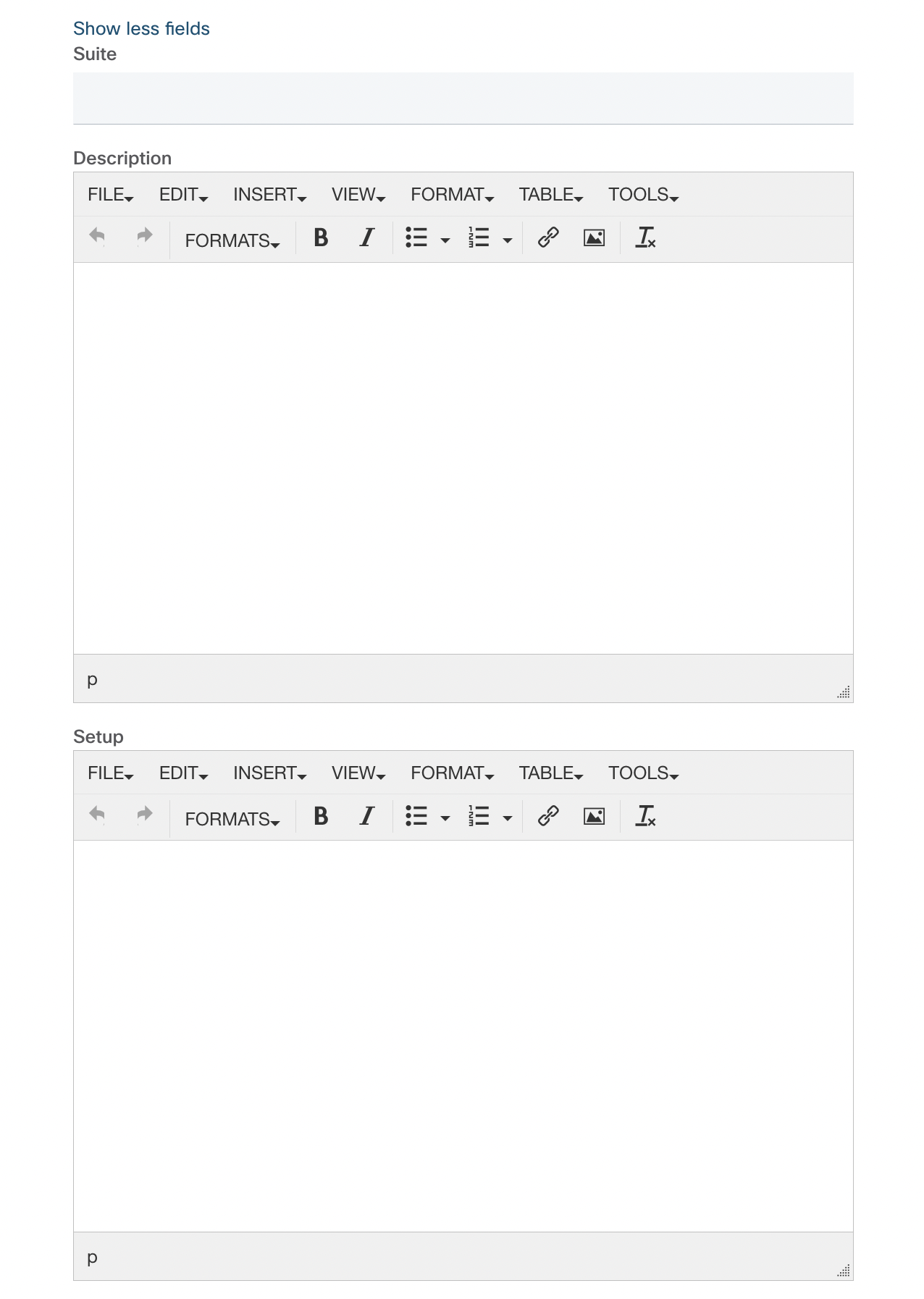
Task: Open the Tools menu in Description editor
Action: 643,194
